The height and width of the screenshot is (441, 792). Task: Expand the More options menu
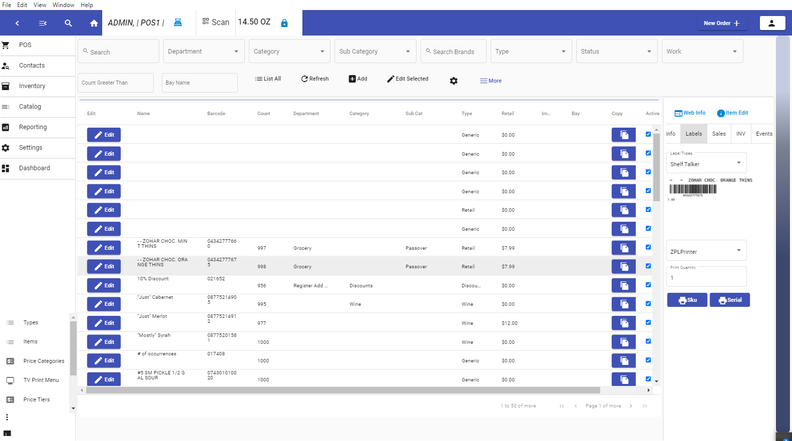tap(490, 81)
